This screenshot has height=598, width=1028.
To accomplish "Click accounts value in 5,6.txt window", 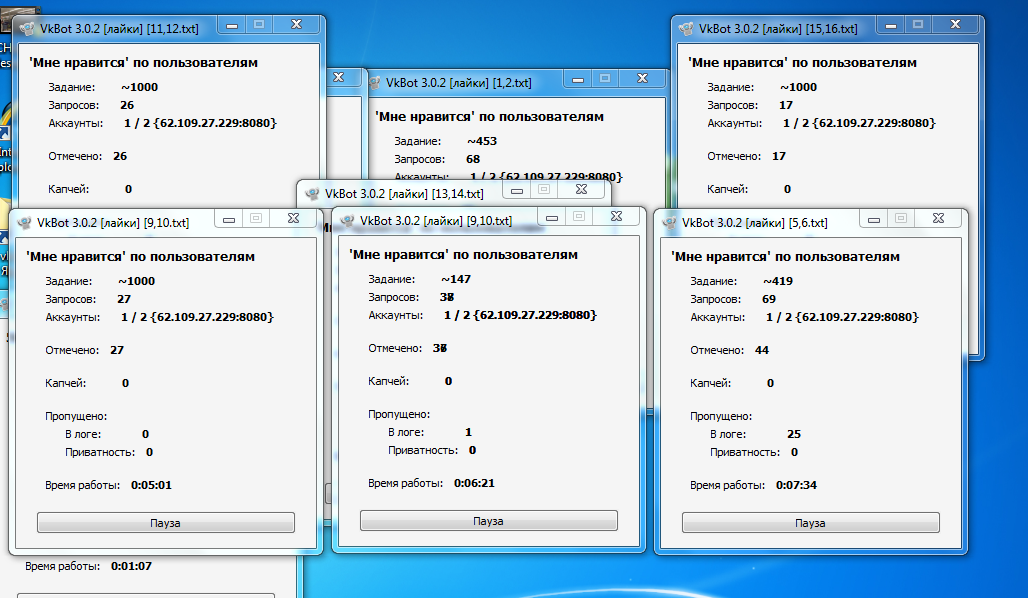I will click(842, 317).
